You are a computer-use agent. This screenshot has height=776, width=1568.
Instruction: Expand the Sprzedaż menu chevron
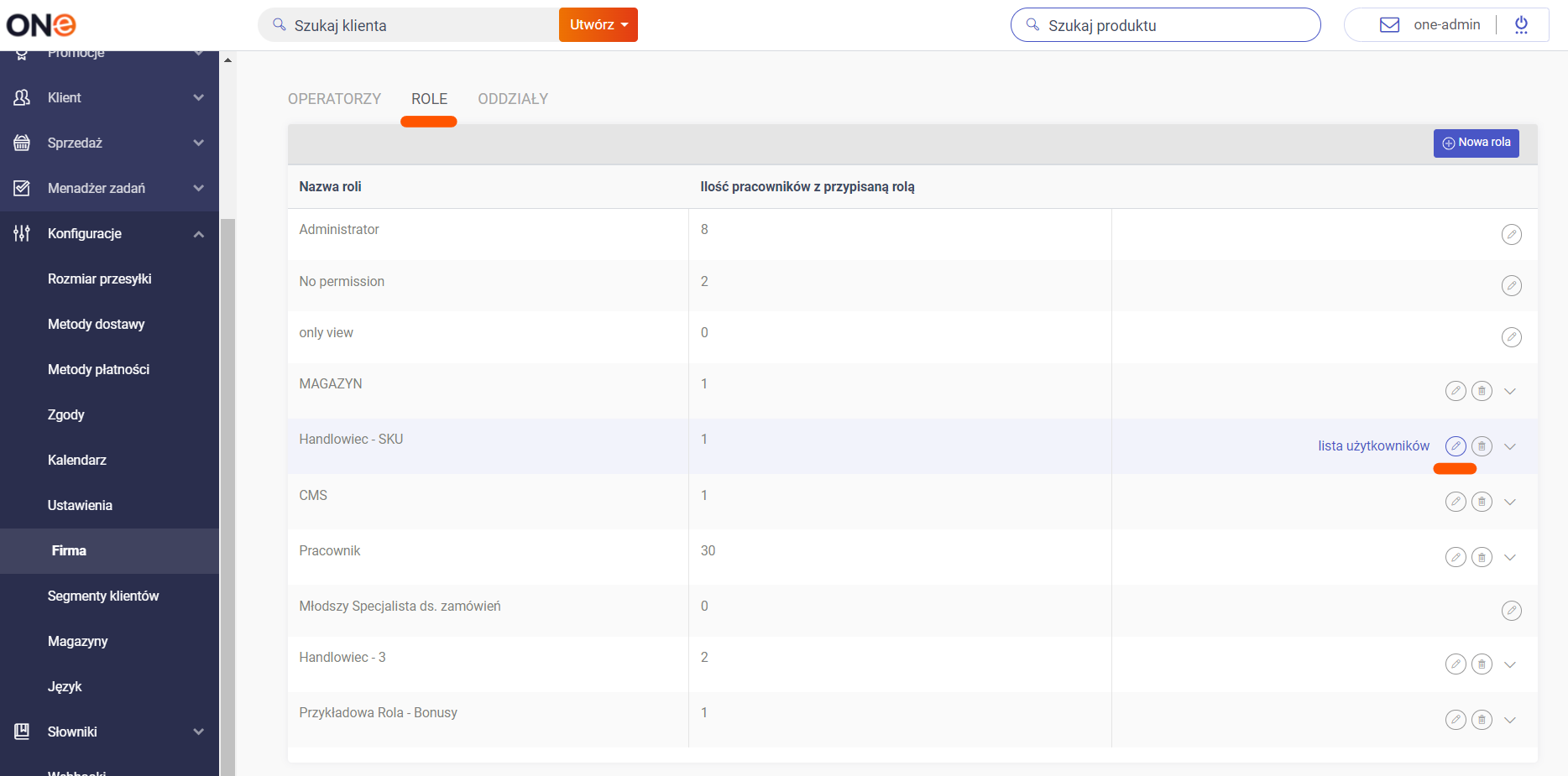[199, 143]
